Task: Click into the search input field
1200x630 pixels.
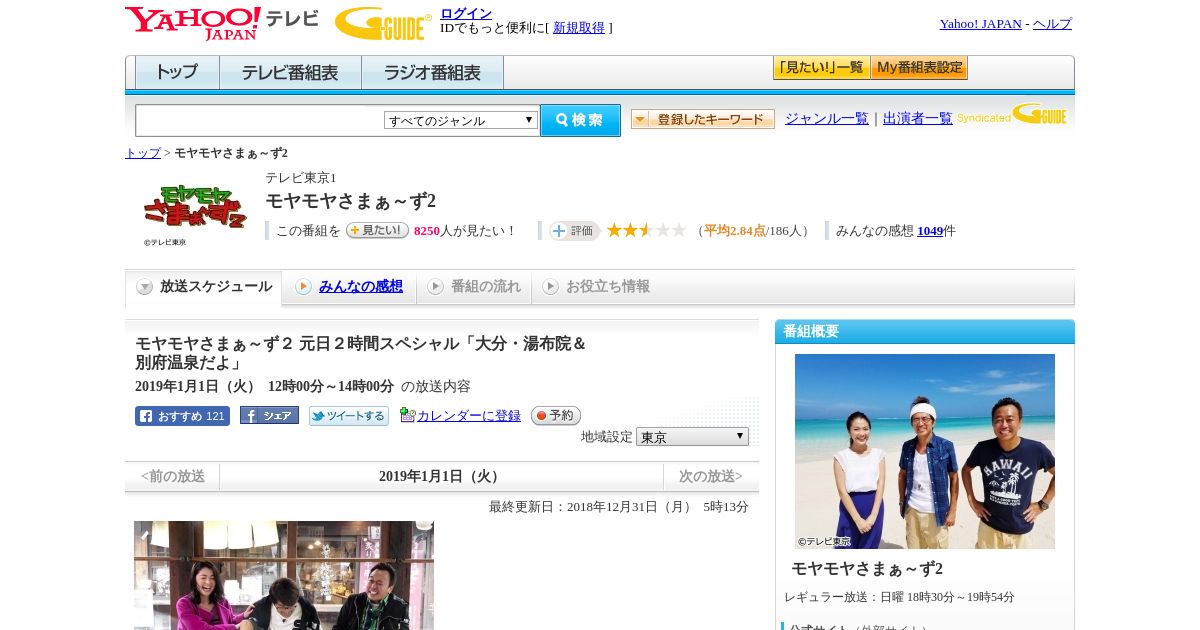Action: tap(260, 120)
